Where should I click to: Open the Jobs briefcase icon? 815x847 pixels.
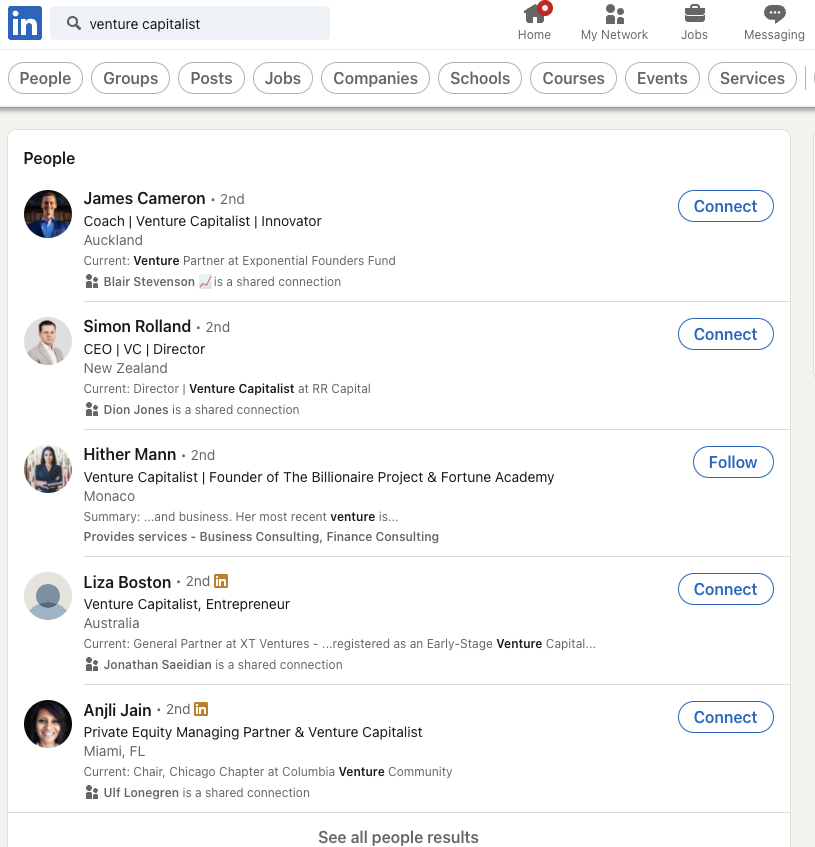click(x=693, y=14)
